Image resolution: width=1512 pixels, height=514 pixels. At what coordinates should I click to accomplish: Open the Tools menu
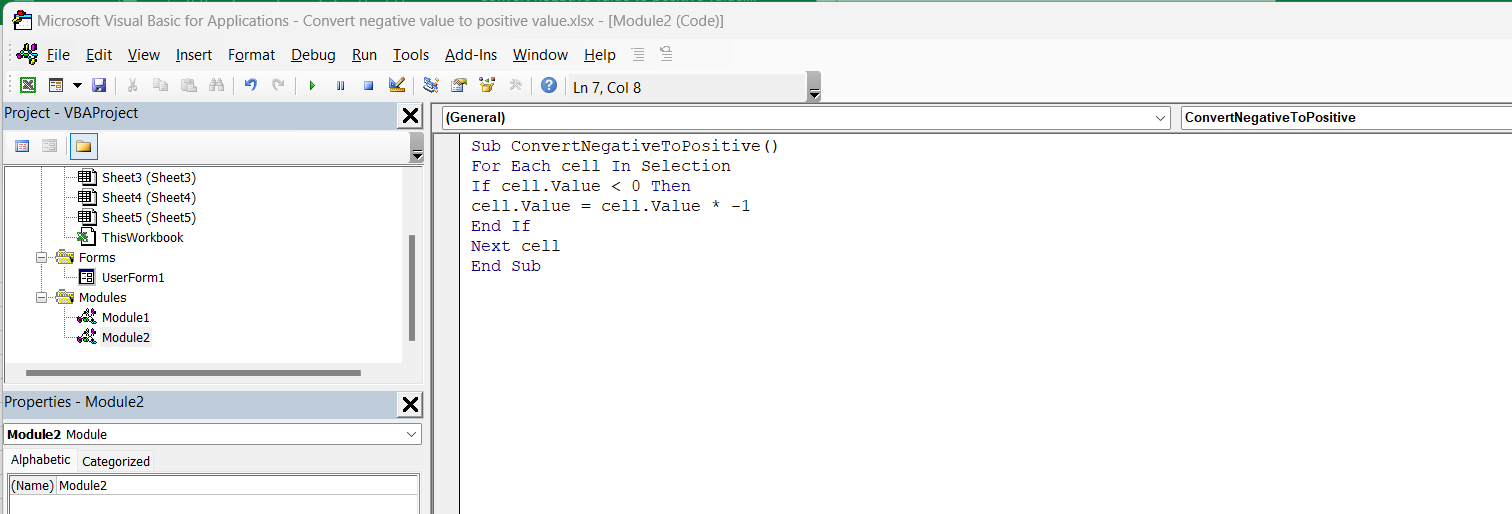point(410,55)
